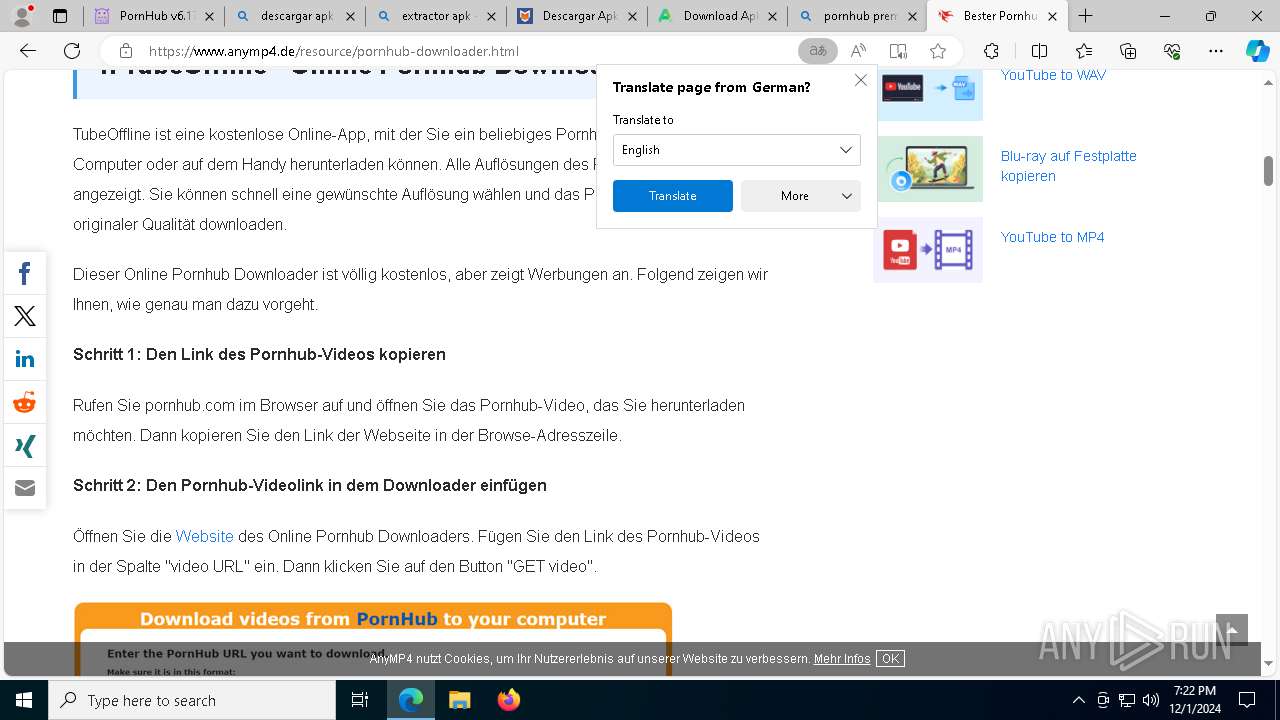This screenshot has width=1280, height=720.
Task: Open the Extensions puzzle icon
Action: tap(991, 51)
